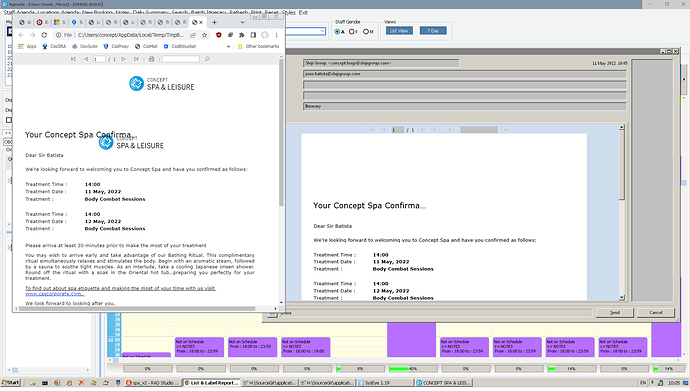Select the A staff gender radio button
The height and width of the screenshot is (391, 690).
[339, 32]
